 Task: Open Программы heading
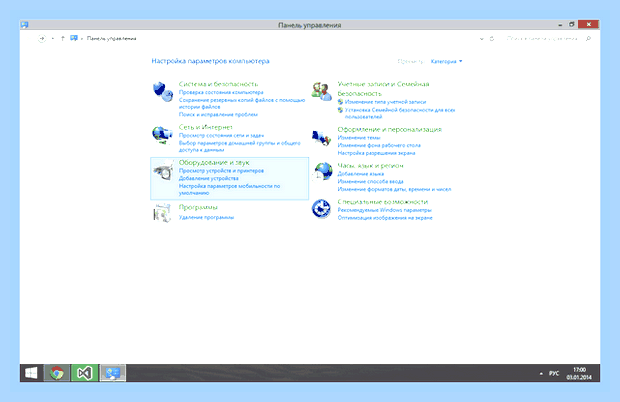198,207
